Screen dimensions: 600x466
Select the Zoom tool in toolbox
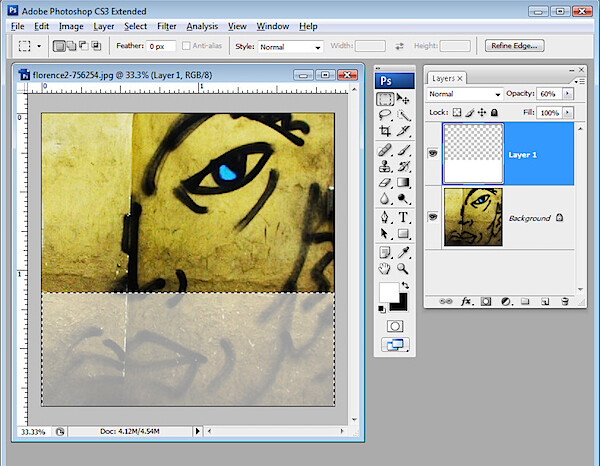(403, 268)
